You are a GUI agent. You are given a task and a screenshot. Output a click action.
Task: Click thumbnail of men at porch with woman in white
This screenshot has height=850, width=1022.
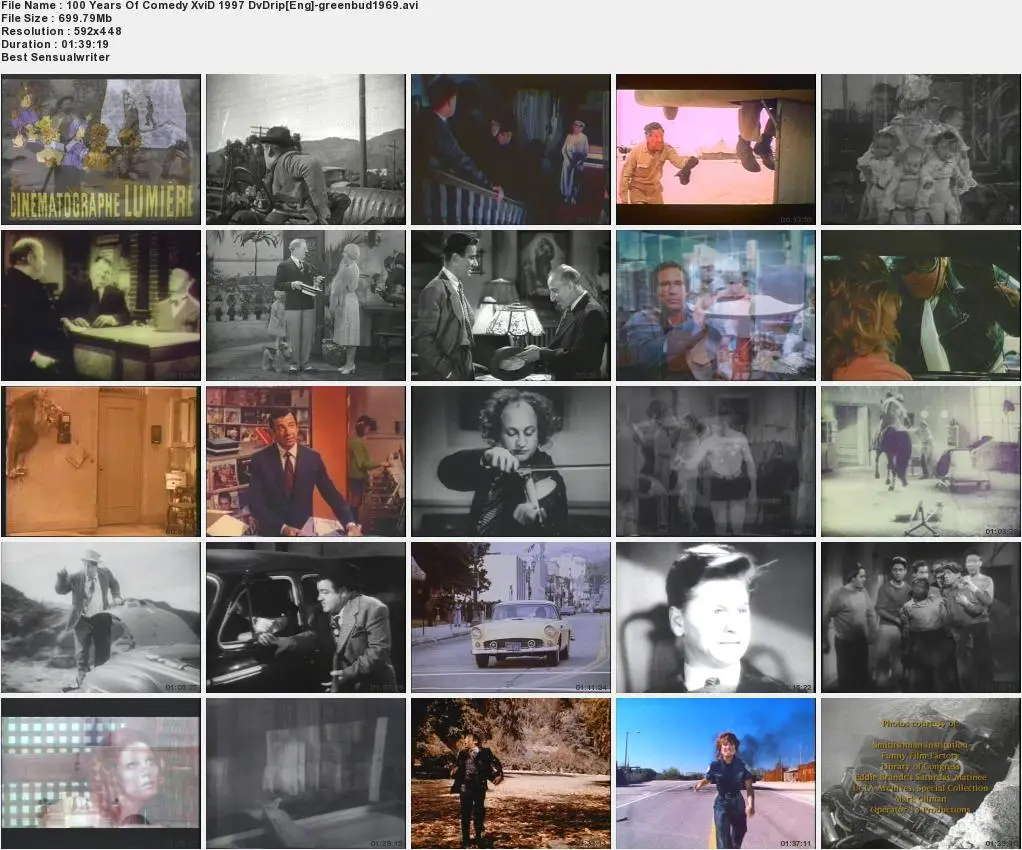point(511,149)
